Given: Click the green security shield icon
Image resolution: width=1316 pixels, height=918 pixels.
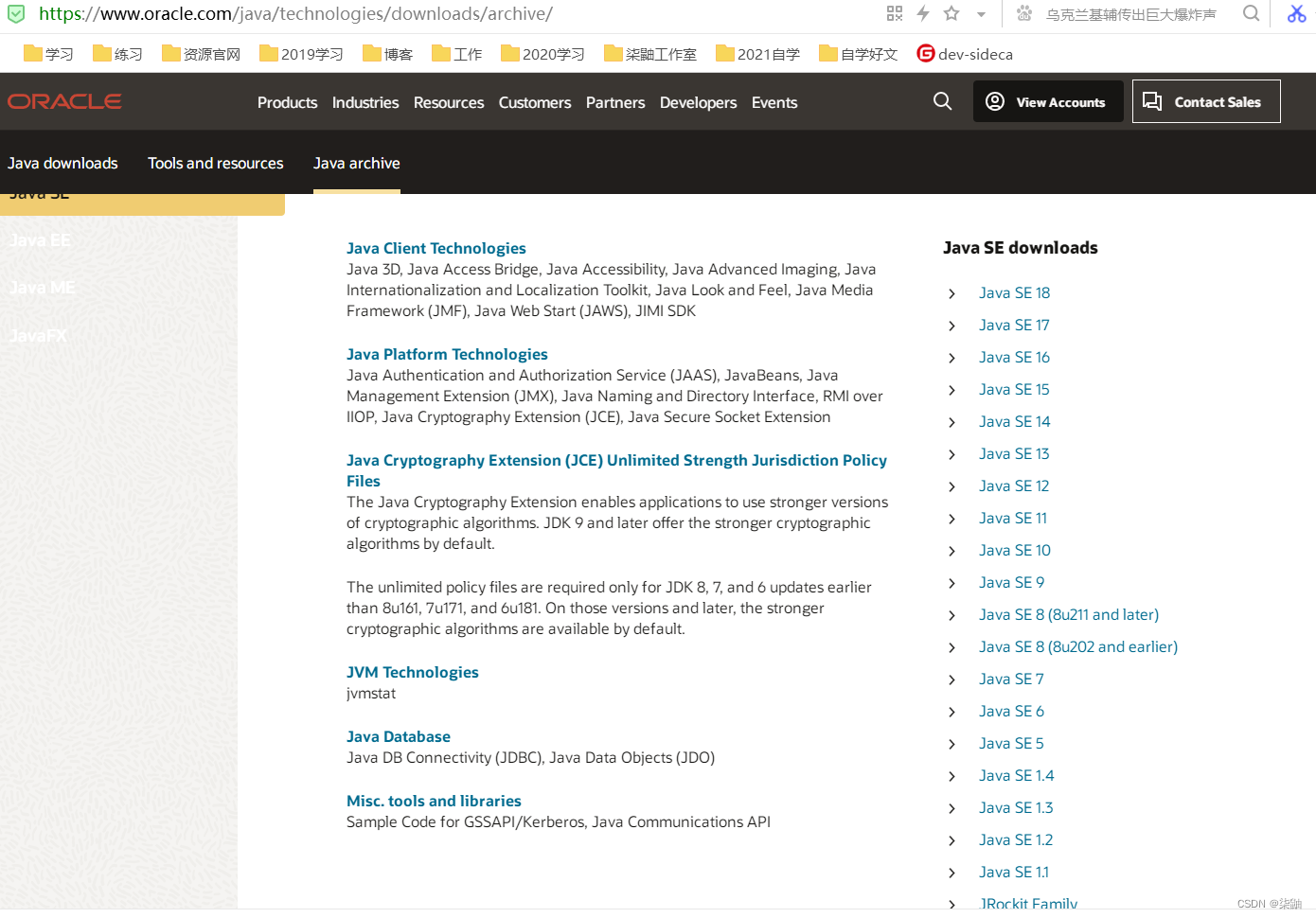Looking at the screenshot, I should point(16,14).
